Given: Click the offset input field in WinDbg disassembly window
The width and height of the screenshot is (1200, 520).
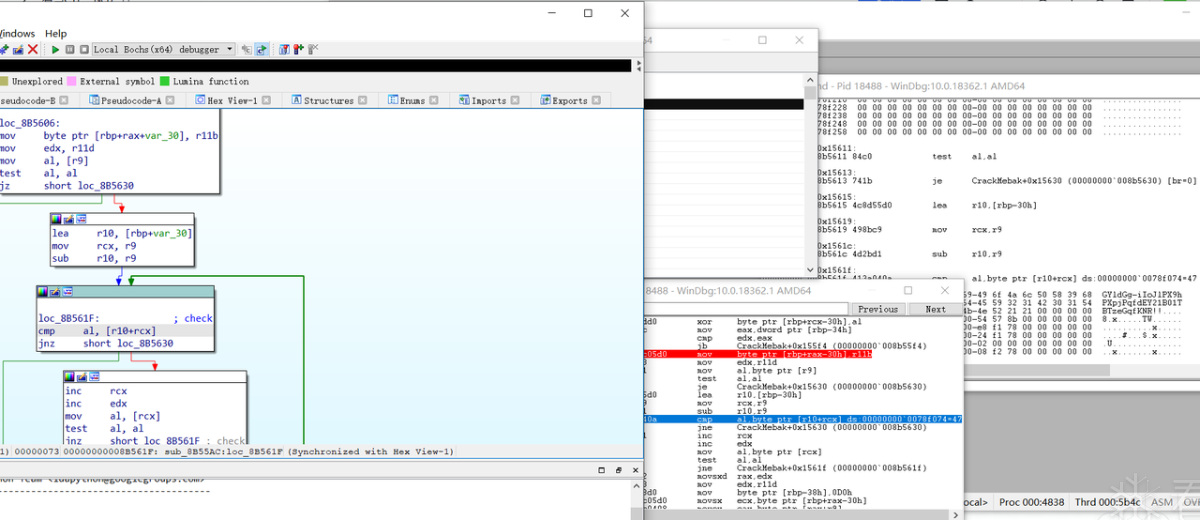Looking at the screenshot, I should (745, 309).
